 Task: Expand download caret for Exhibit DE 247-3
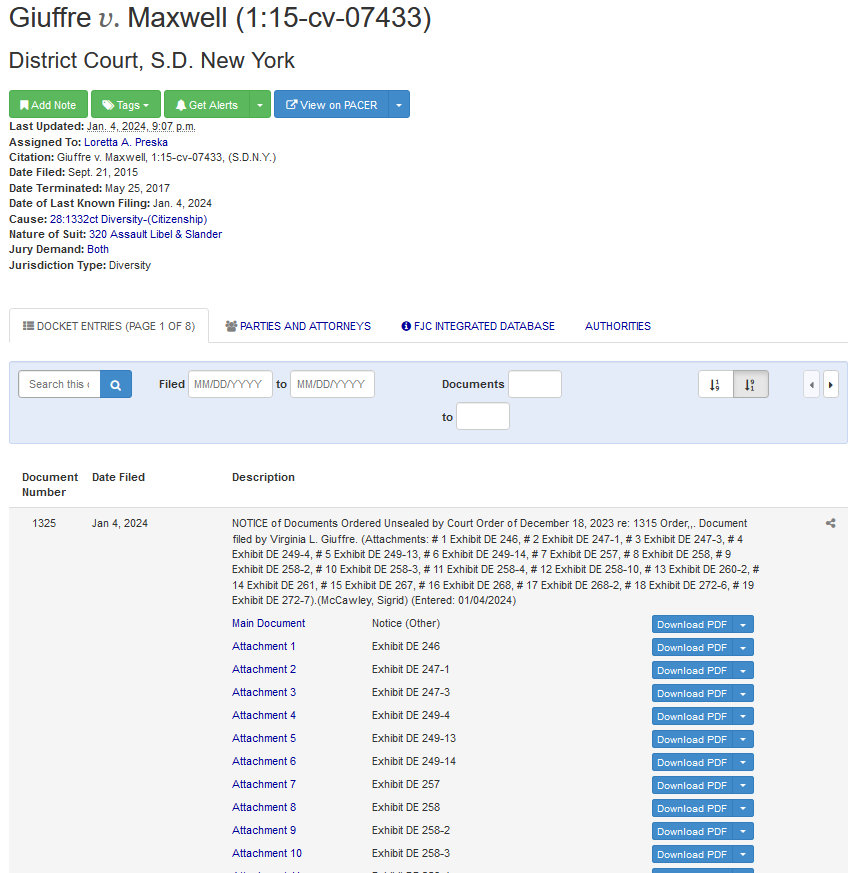743,693
